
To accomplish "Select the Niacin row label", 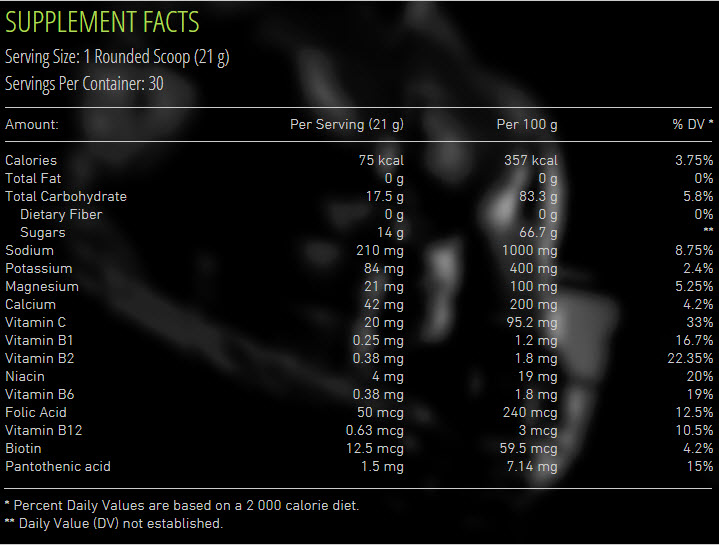I will point(24,376).
